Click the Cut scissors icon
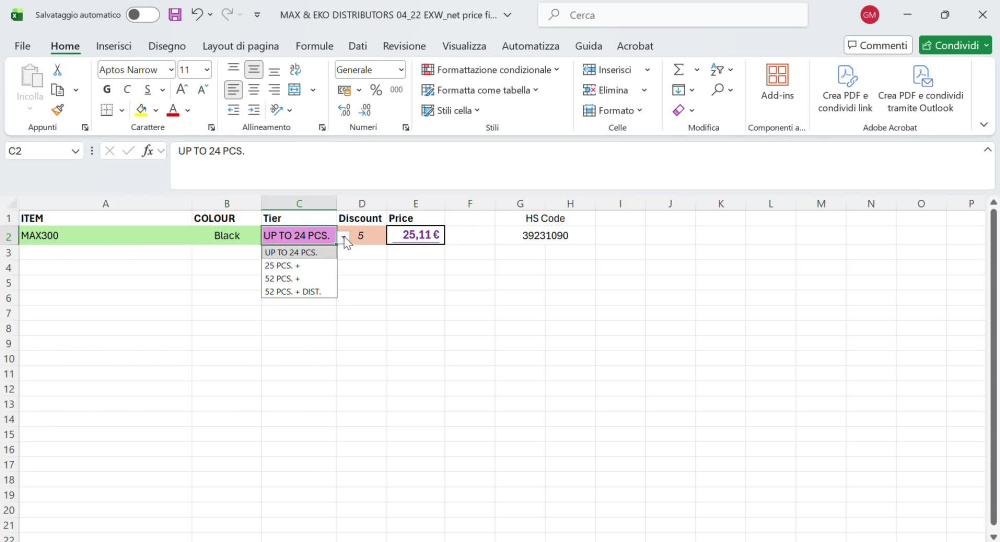Viewport: 1000px width, 542px height. [57, 70]
